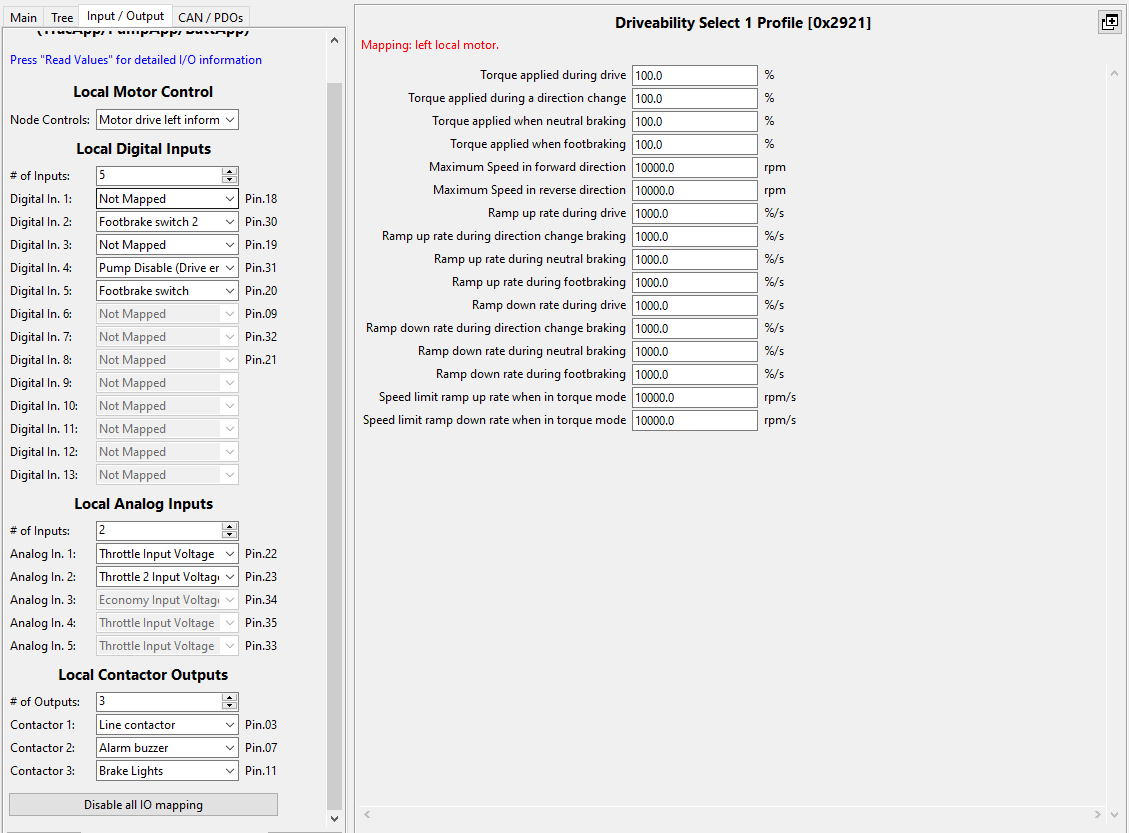The width and height of the screenshot is (1129, 833).
Task: Increase the number of digital inputs spinner
Action: coord(230,171)
